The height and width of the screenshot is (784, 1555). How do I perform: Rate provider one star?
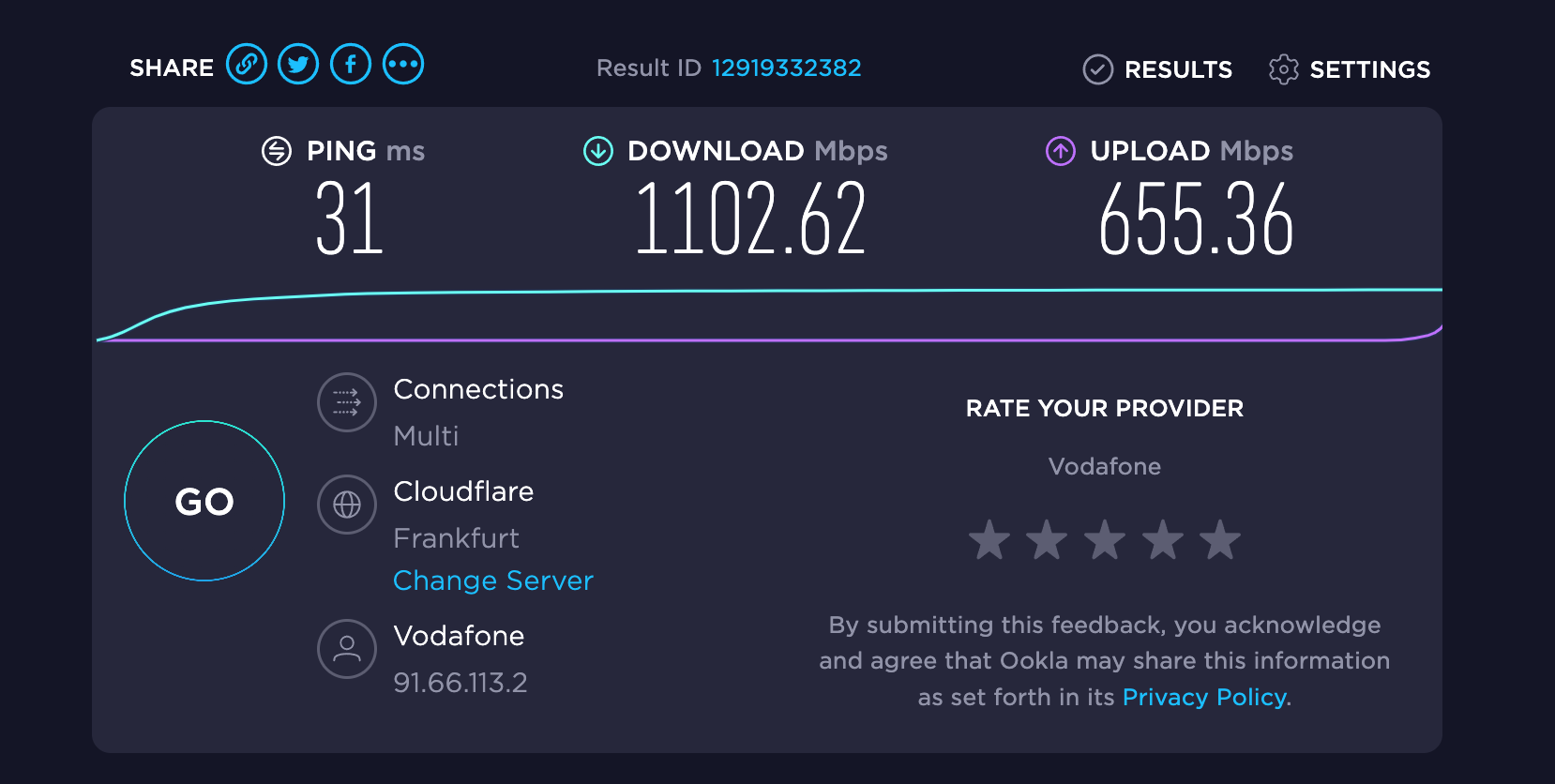pos(989,540)
